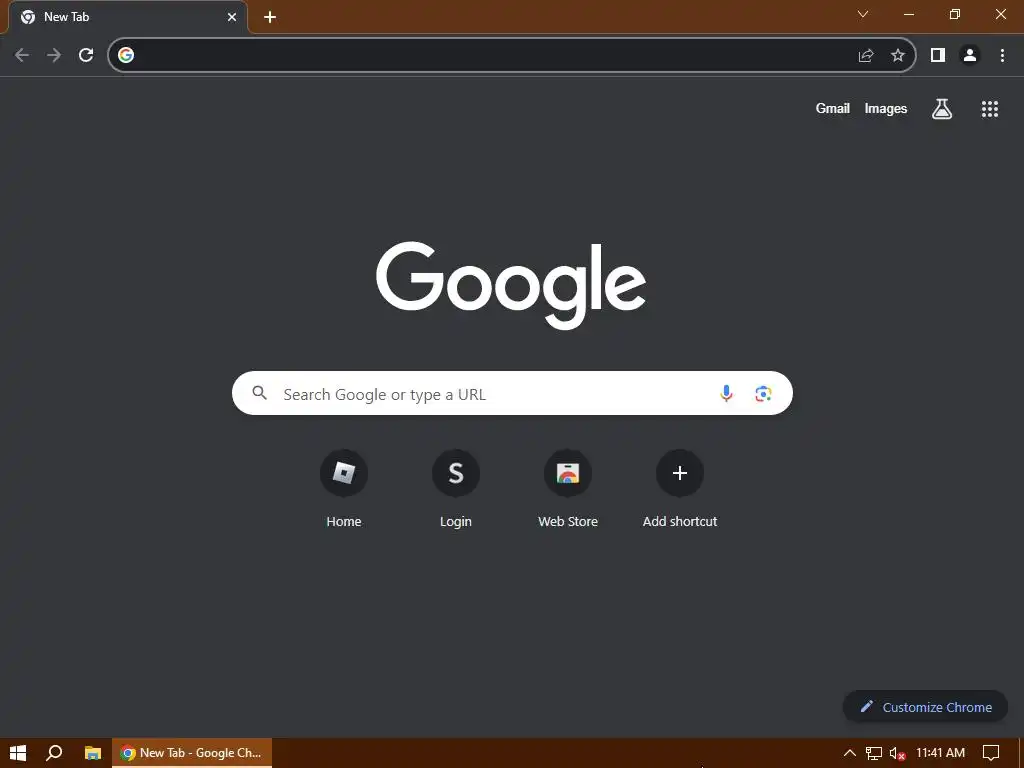Select Google Chrome taskbar button

(x=191, y=753)
